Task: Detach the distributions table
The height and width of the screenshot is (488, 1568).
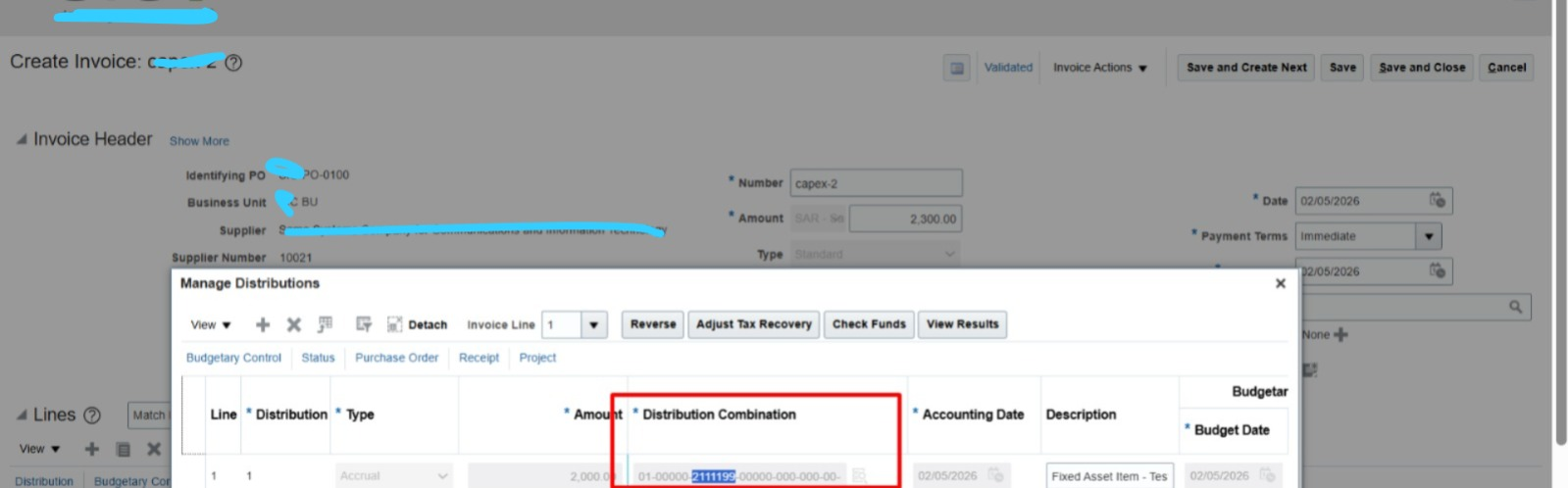Action: click(x=417, y=324)
